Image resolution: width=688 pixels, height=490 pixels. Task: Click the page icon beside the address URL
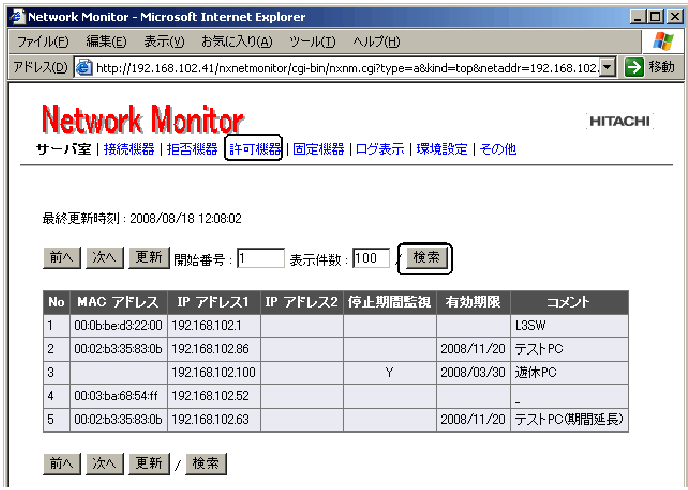point(84,68)
